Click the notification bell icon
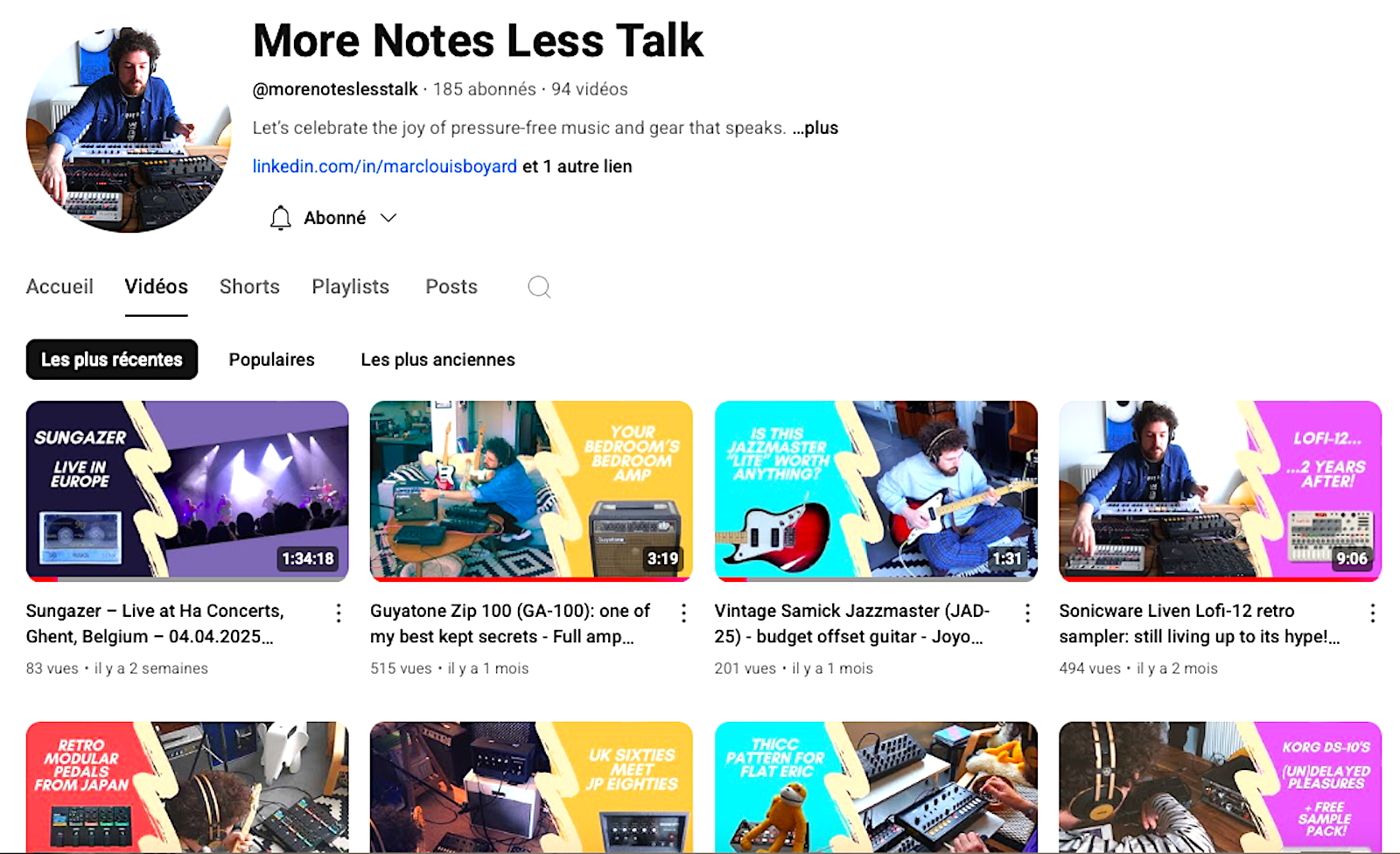This screenshot has height=854, width=1400. (280, 218)
